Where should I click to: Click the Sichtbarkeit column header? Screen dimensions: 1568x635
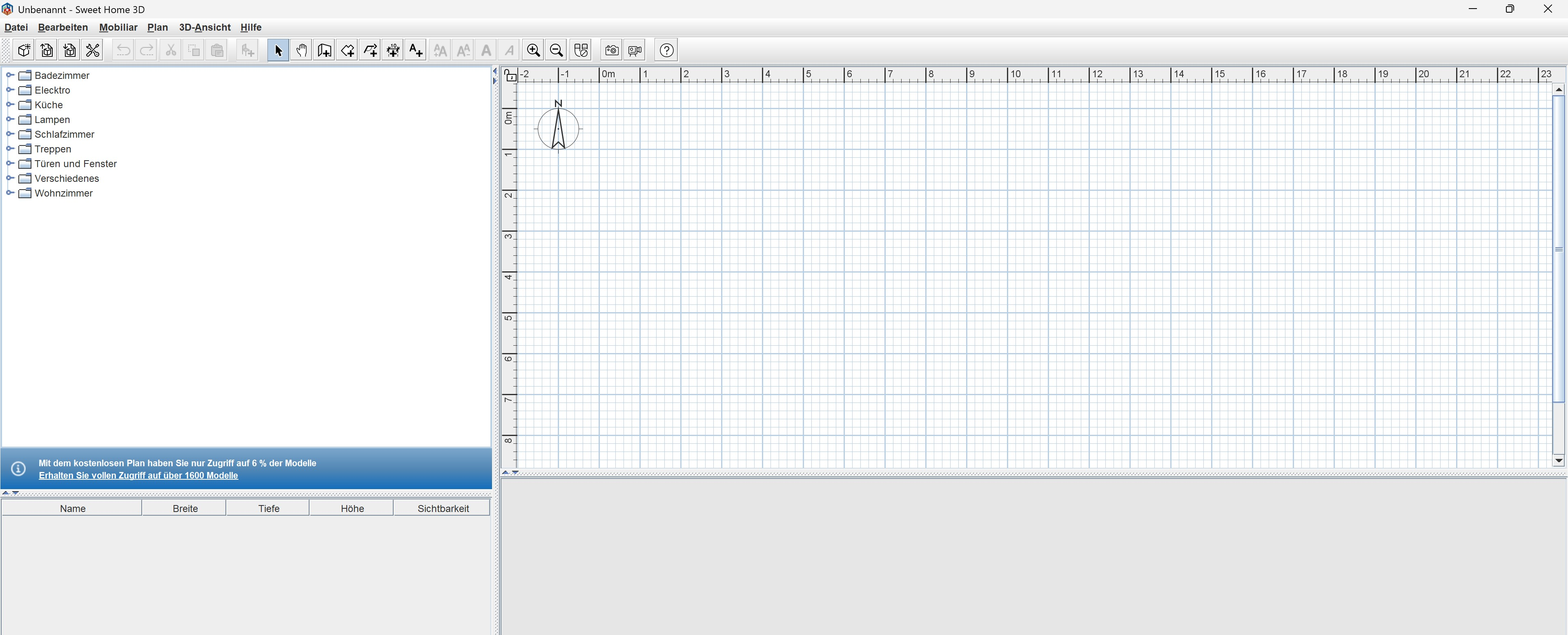tap(443, 508)
